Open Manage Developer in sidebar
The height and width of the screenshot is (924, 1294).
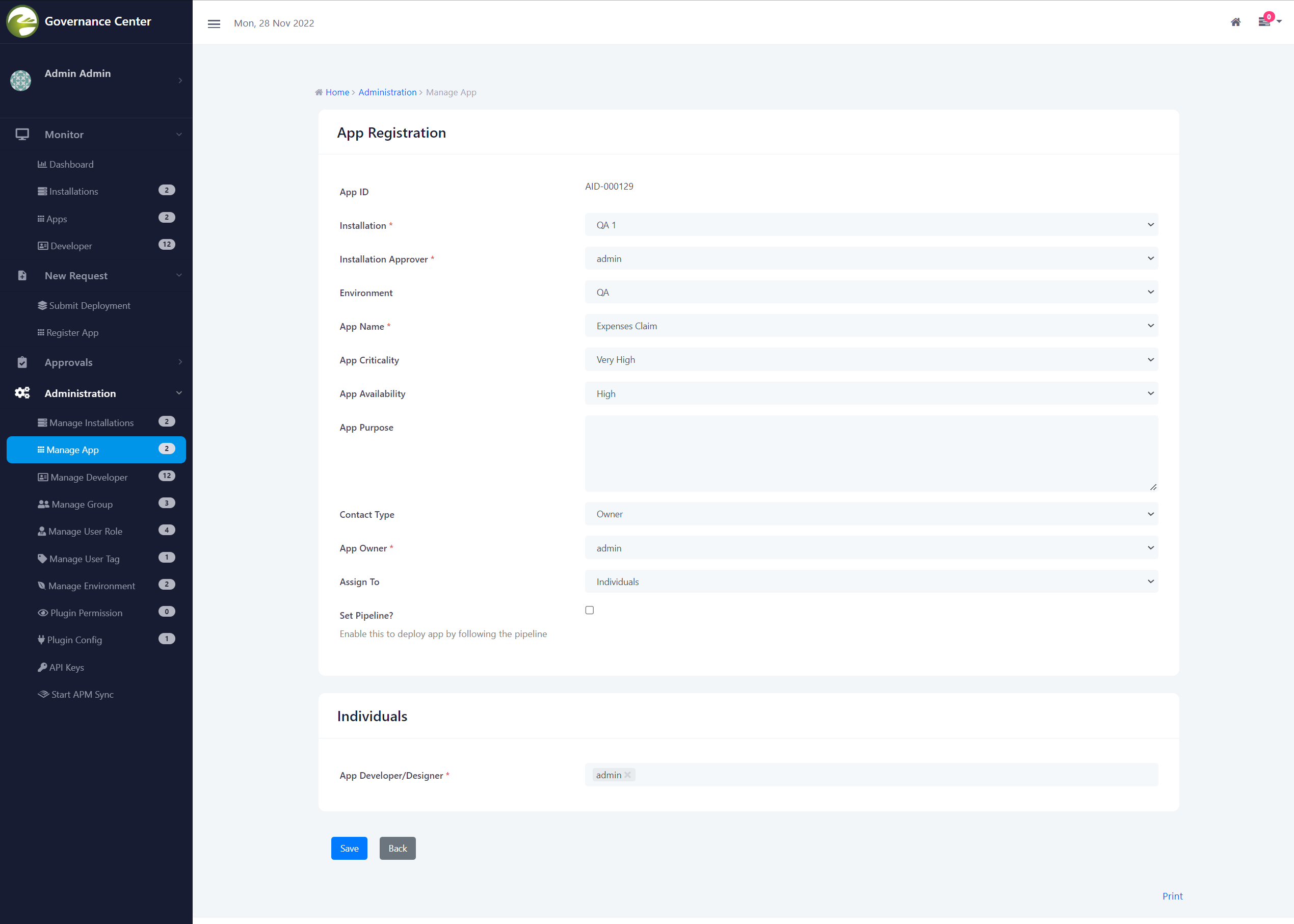(89, 477)
